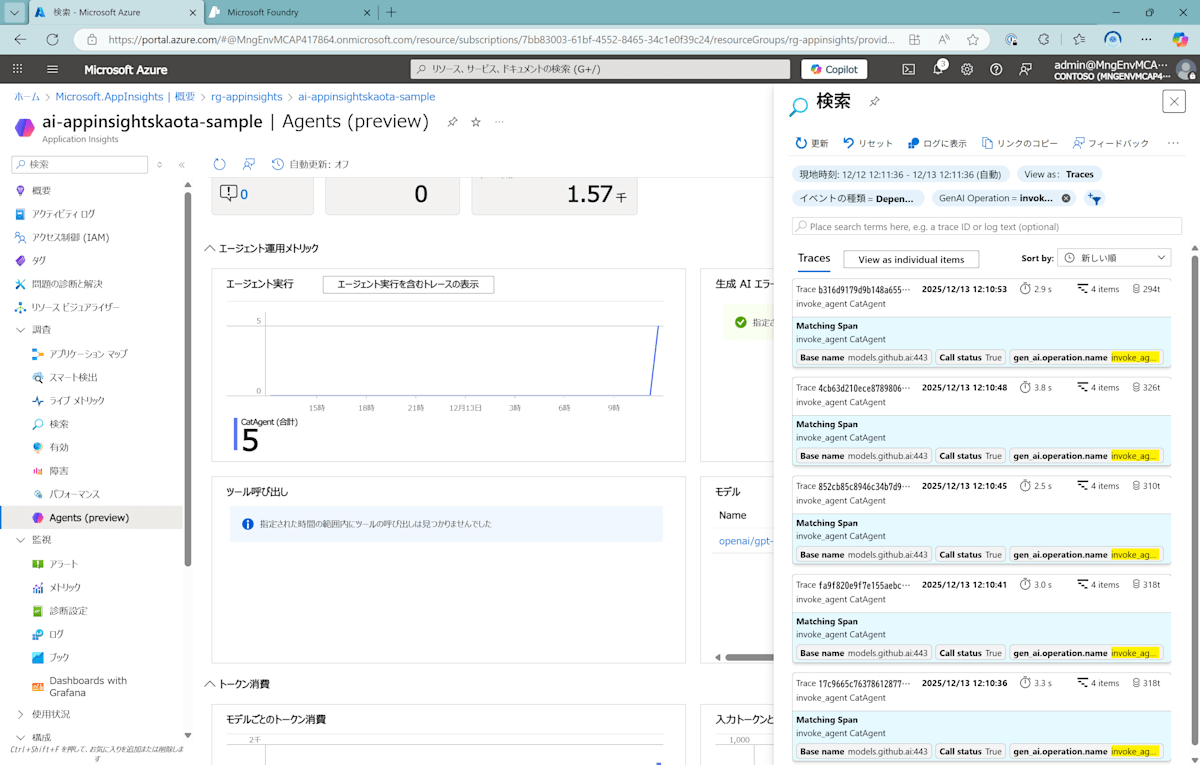This screenshot has width=1200, height=765.
Task: Collapse the トークン消費 section
Action: point(210,684)
